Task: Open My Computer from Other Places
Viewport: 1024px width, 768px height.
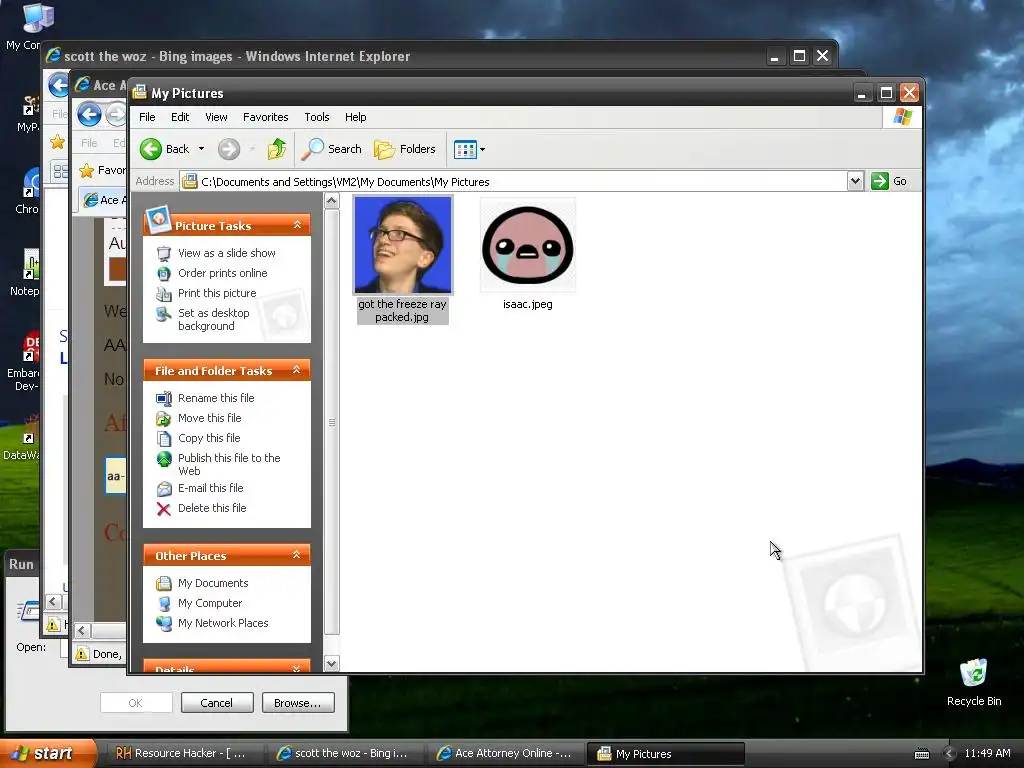Action: tap(210, 603)
